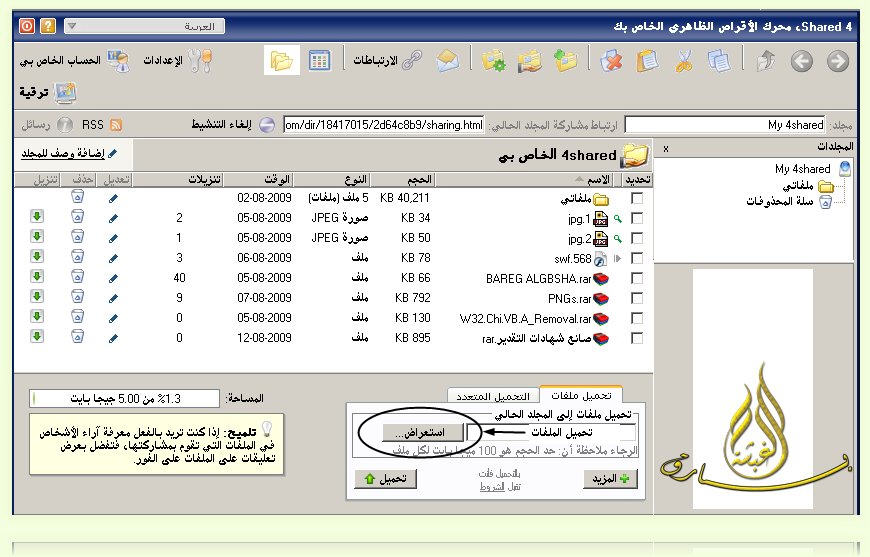870x557 pixels.
Task: Click the تحميل upload button
Action: (x=386, y=479)
